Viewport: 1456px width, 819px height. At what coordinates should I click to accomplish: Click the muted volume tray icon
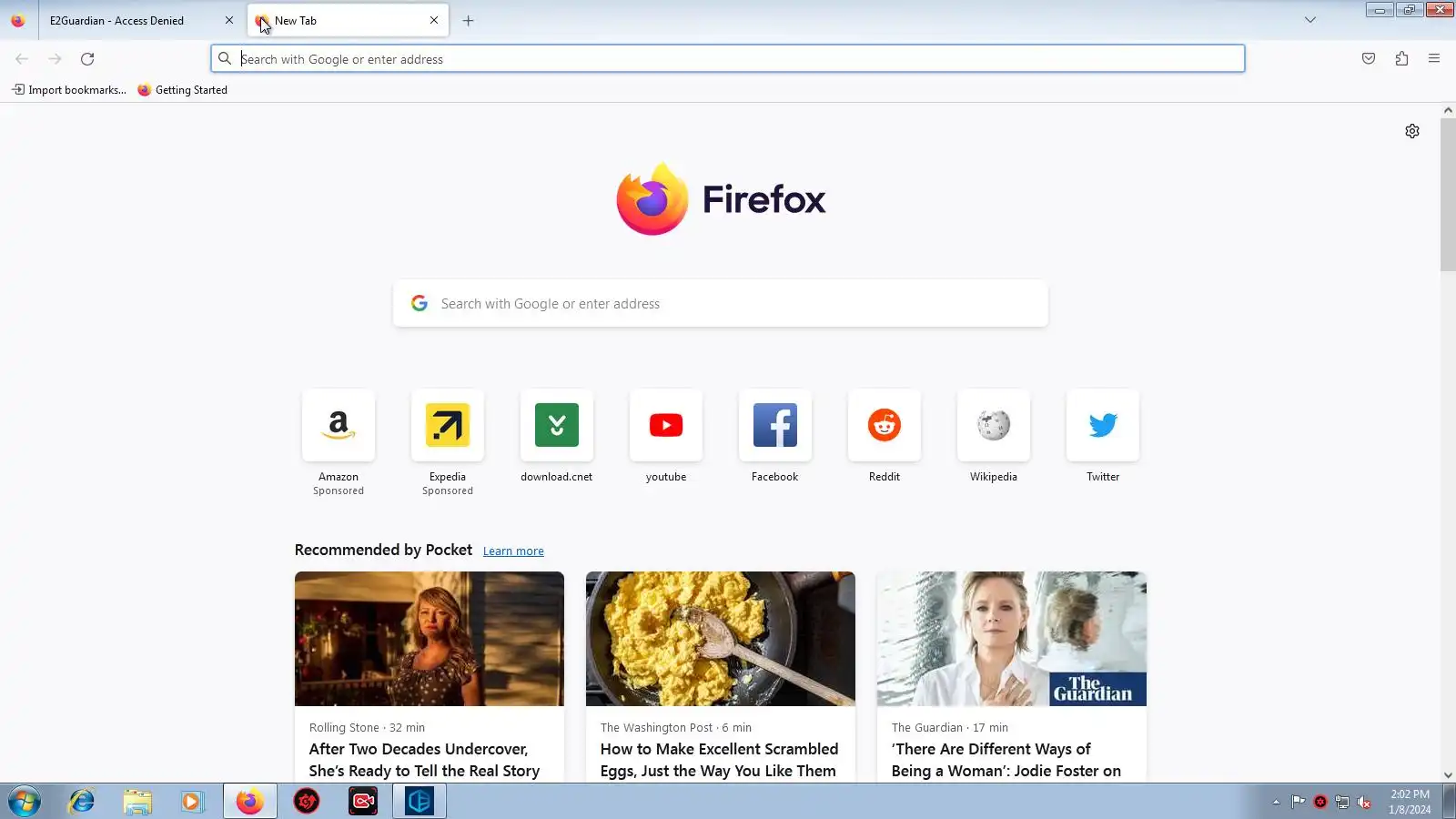[x=1364, y=802]
